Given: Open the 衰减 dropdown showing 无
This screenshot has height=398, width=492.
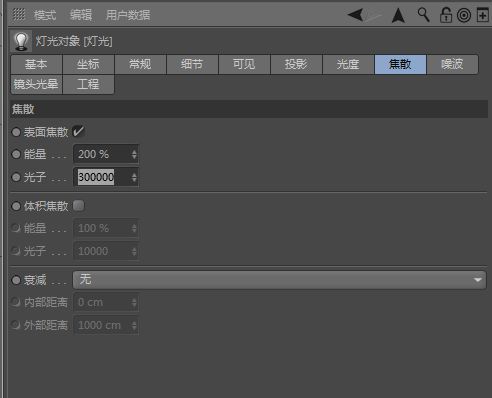Looking at the screenshot, I should (279, 280).
